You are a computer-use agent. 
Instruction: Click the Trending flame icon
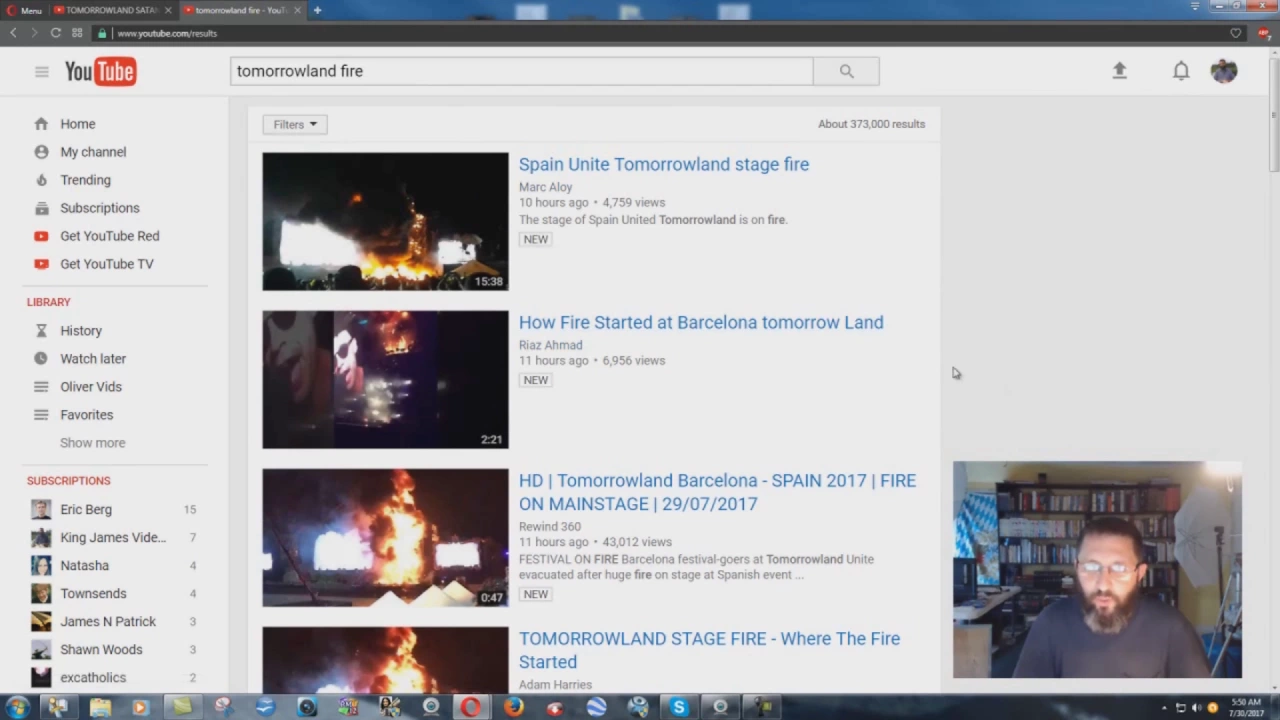(x=41, y=180)
